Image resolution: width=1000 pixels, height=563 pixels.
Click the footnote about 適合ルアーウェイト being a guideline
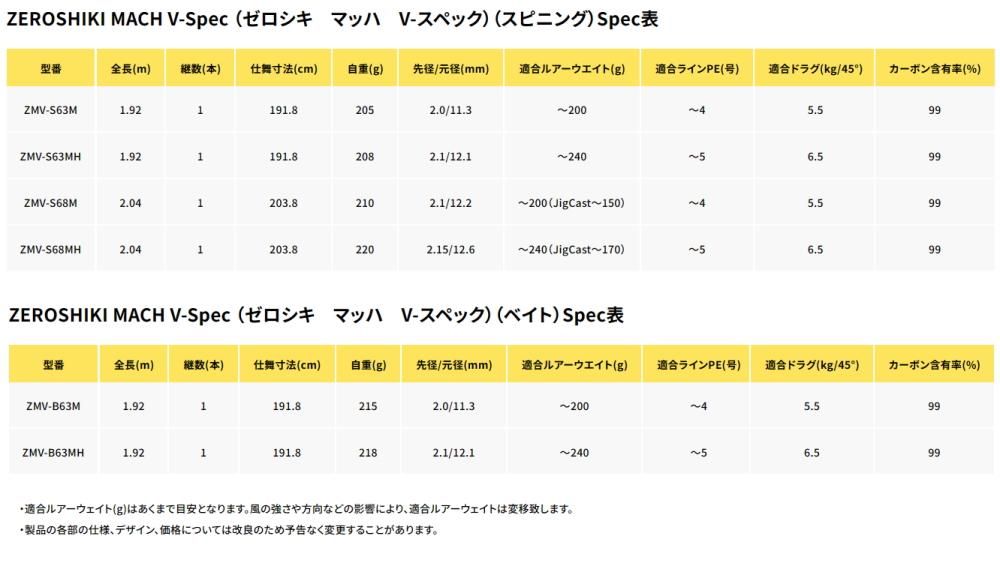(296, 509)
